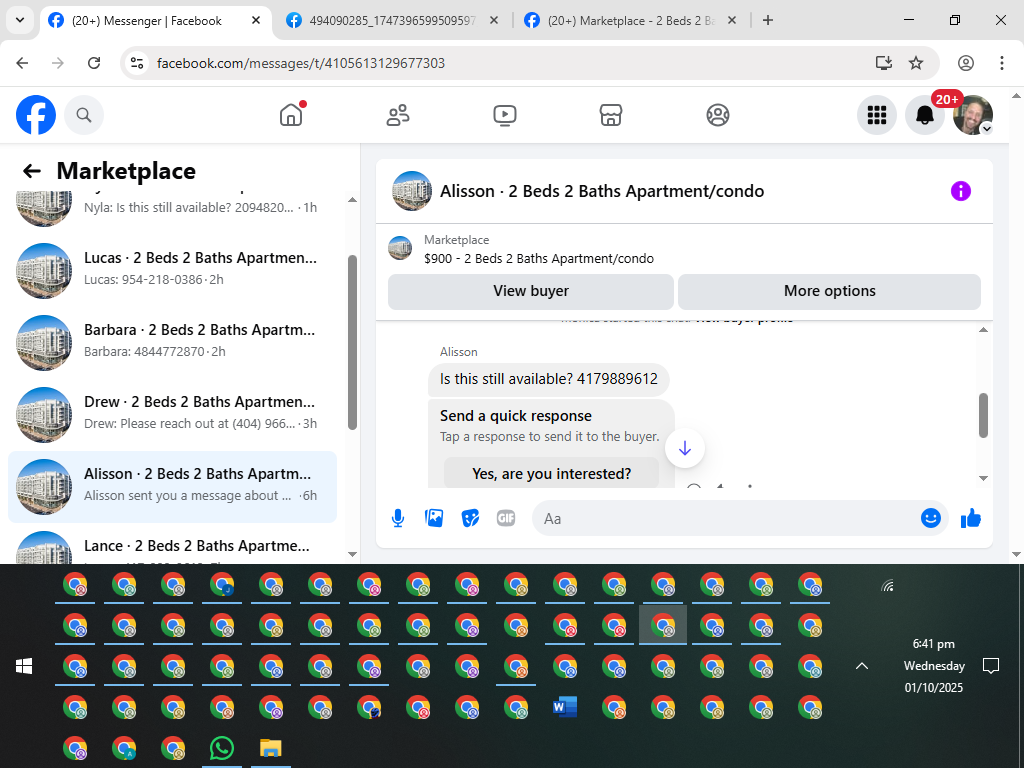
Task: Click the chat messages scrollbar thumb
Action: coord(984,415)
